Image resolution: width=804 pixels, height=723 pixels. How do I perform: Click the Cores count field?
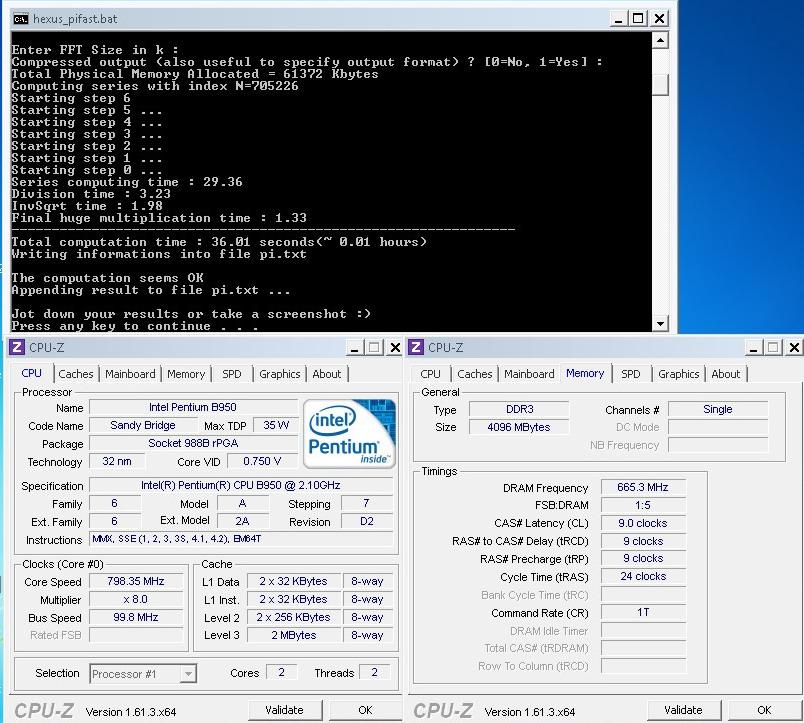coord(282,673)
